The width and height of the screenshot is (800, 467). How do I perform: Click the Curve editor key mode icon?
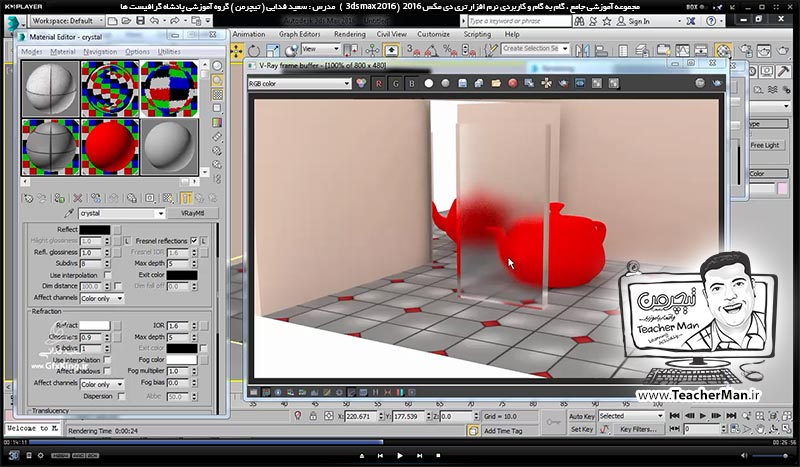pyautogui.click(x=605, y=430)
